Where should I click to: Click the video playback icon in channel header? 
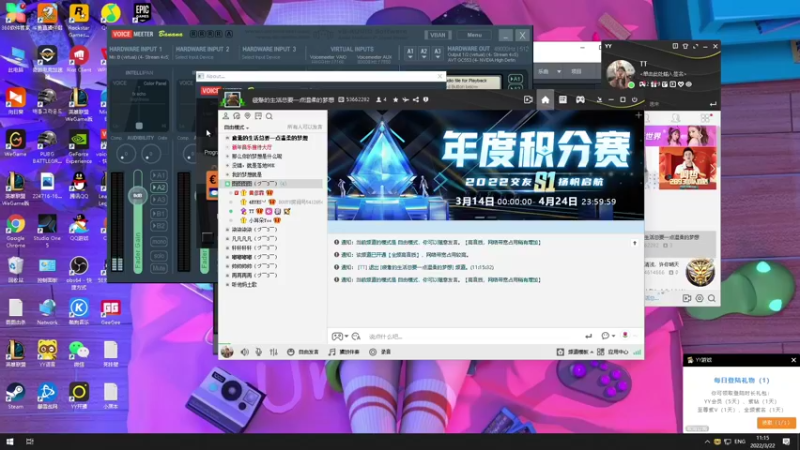point(528,100)
